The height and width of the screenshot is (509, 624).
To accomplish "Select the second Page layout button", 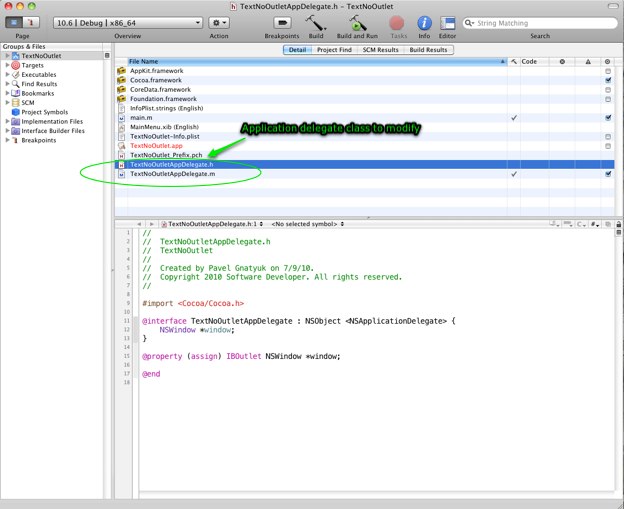I will pyautogui.click(x=31, y=23).
